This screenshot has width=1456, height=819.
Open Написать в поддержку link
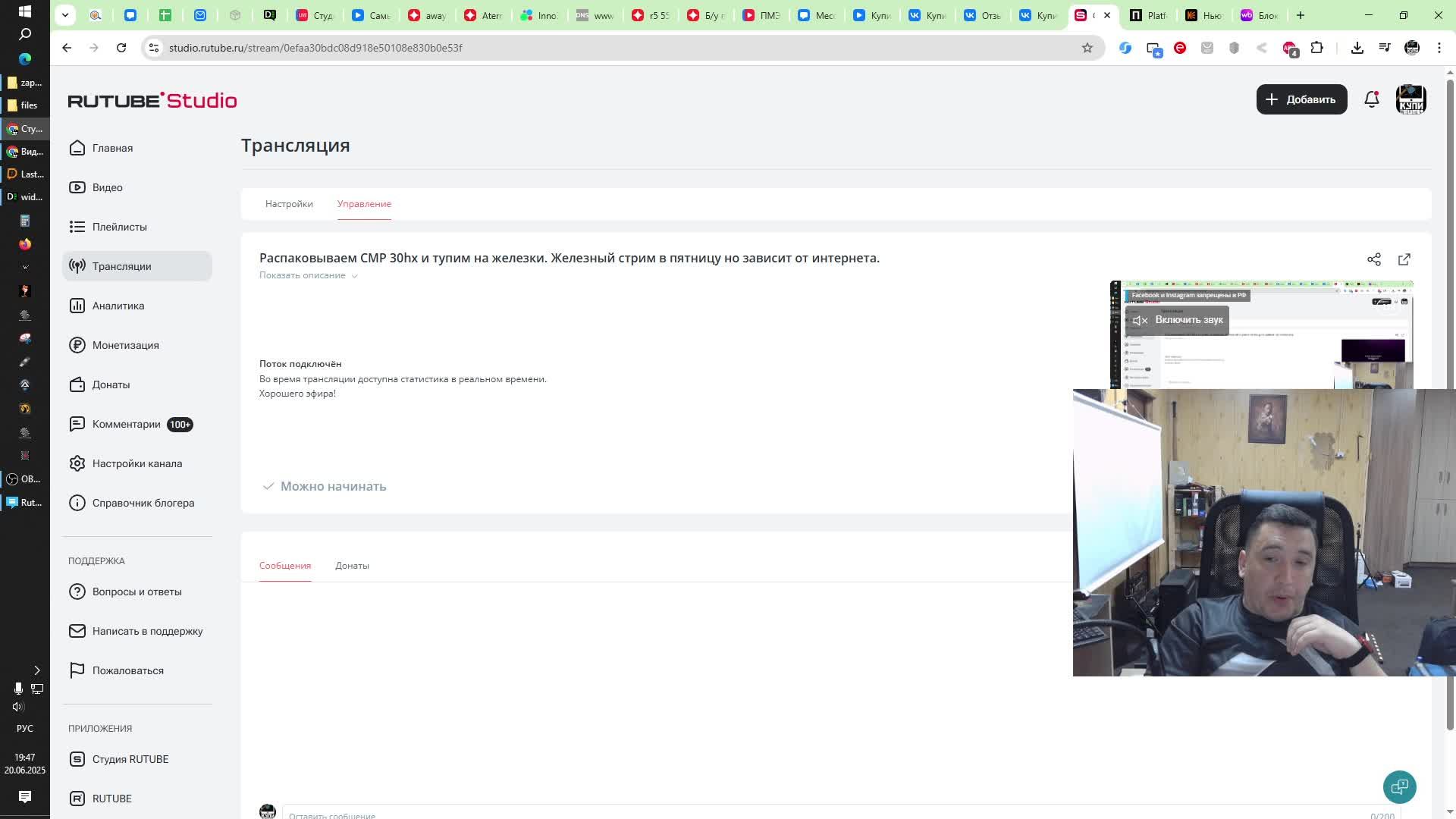click(x=147, y=631)
